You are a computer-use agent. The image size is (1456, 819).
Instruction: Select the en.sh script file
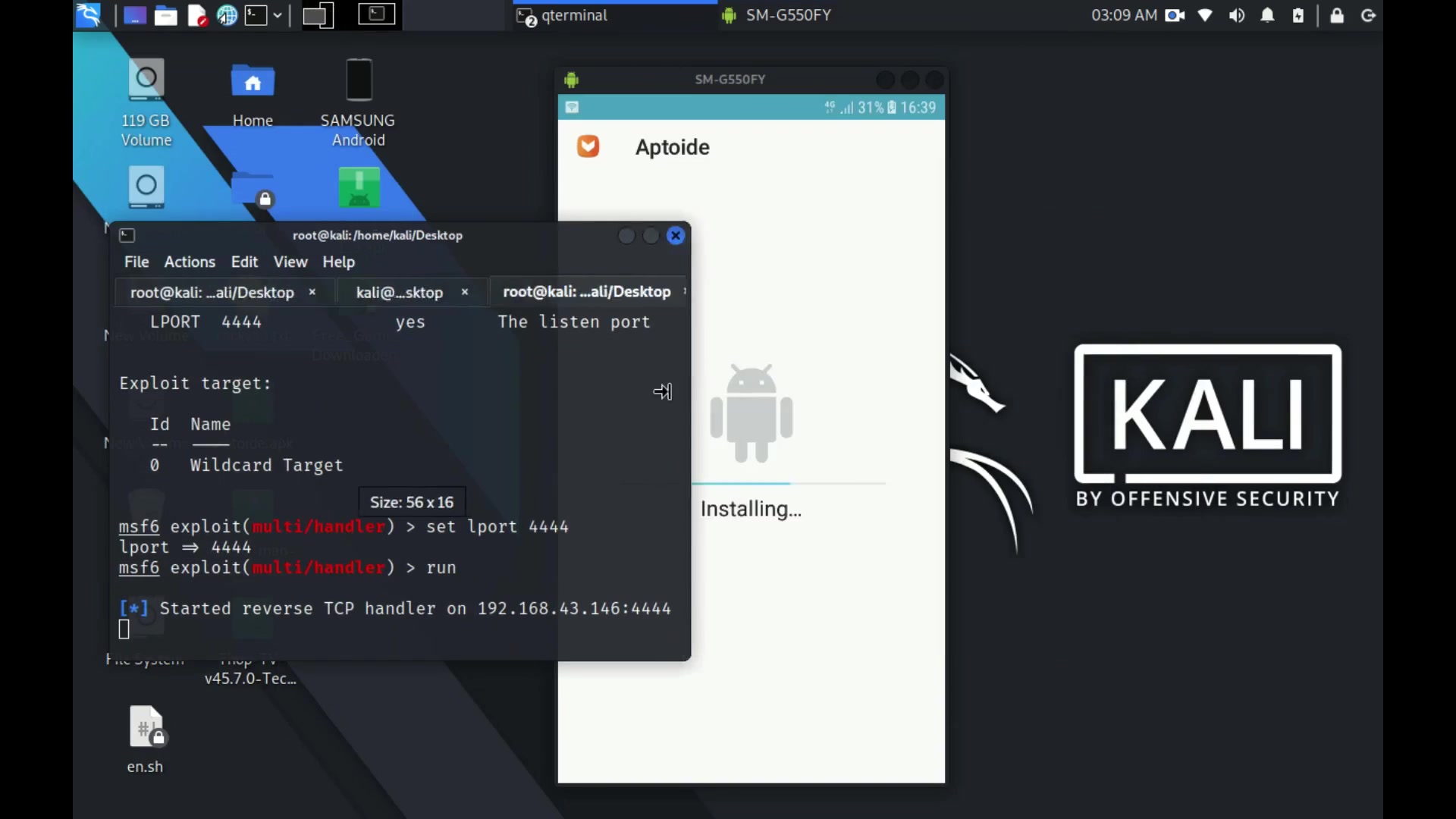(x=146, y=739)
